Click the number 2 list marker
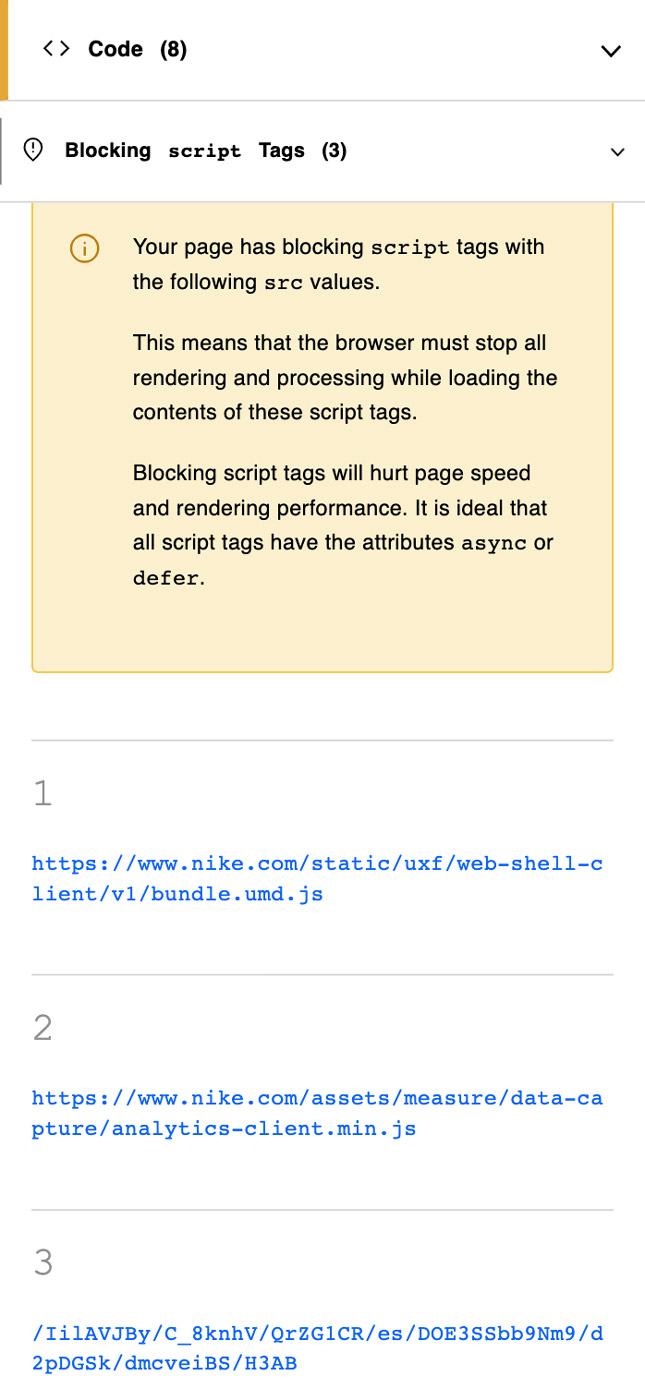 (x=42, y=1028)
